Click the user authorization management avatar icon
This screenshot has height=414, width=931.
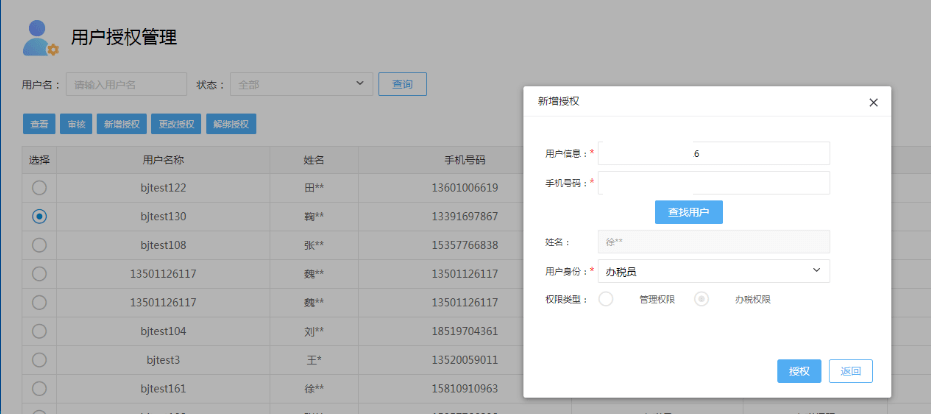pos(39,38)
